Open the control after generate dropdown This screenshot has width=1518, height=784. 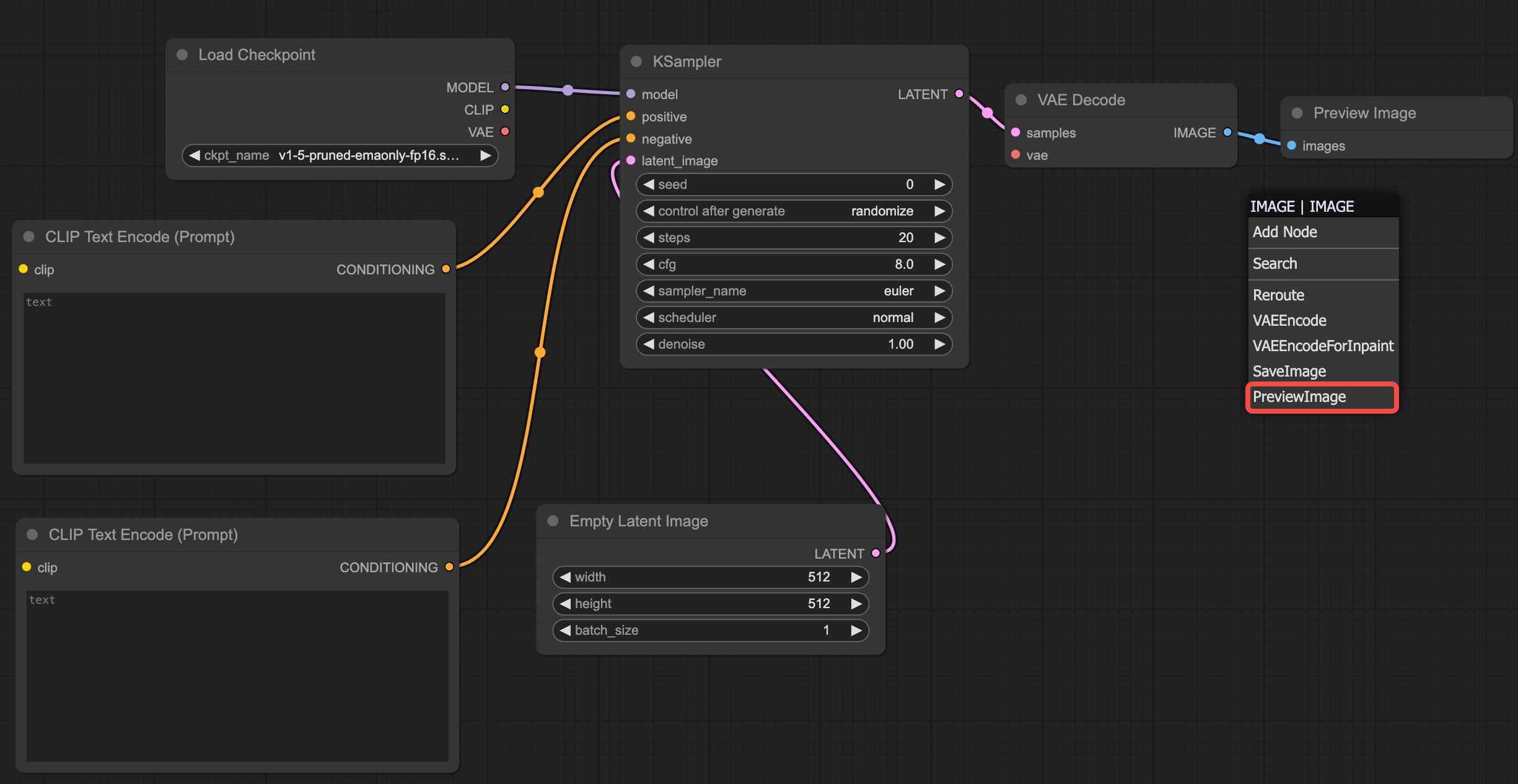(794, 211)
